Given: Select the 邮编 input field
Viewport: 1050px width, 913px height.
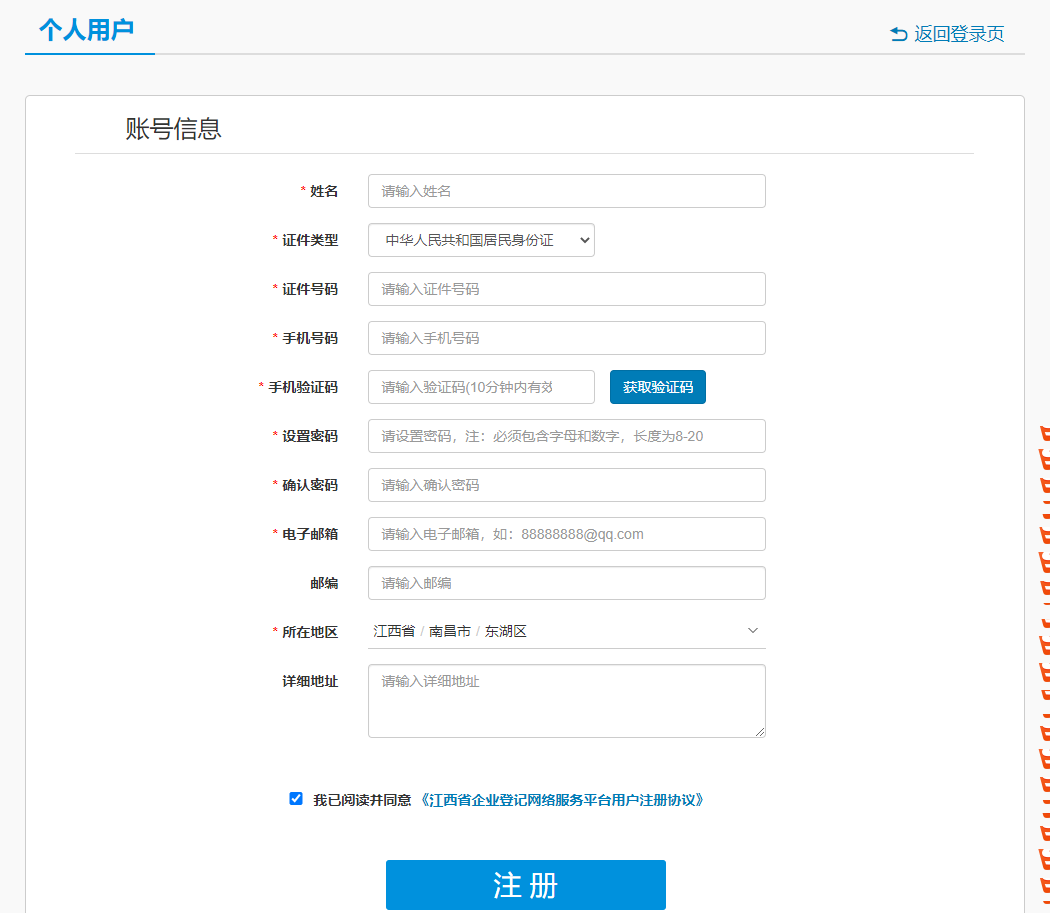Looking at the screenshot, I should click(x=566, y=583).
